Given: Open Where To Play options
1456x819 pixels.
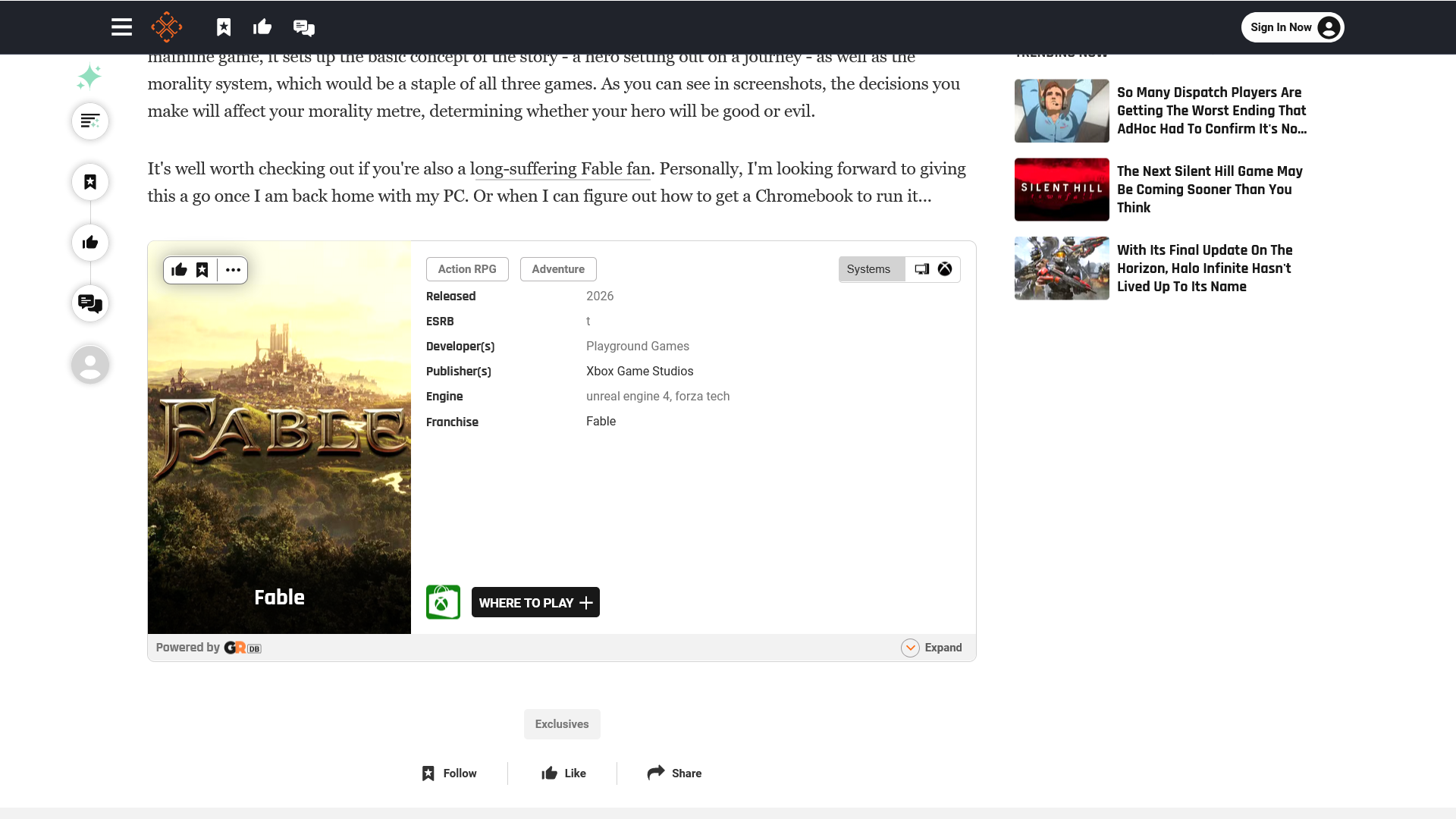Looking at the screenshot, I should click(535, 602).
